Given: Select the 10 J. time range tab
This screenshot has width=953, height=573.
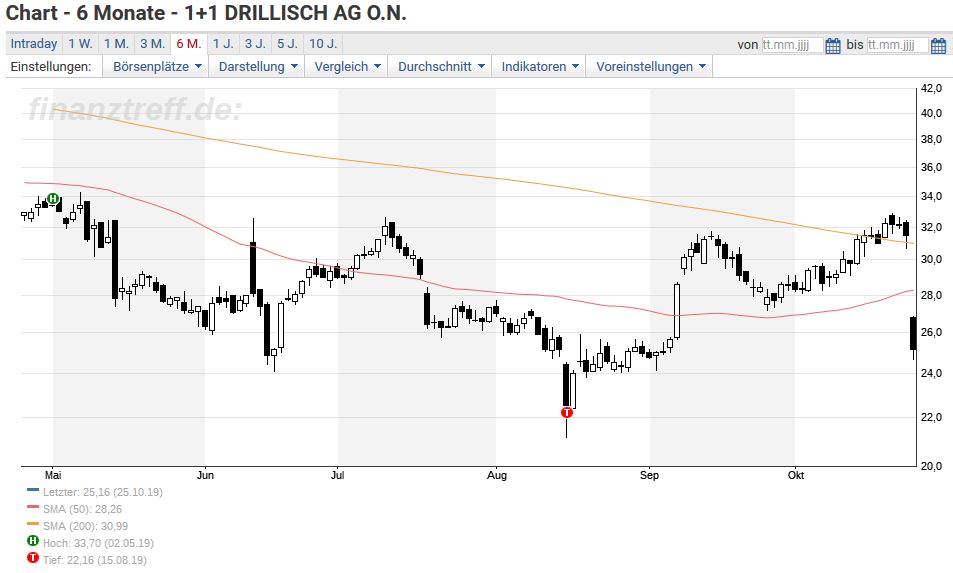Looking at the screenshot, I should [323, 44].
